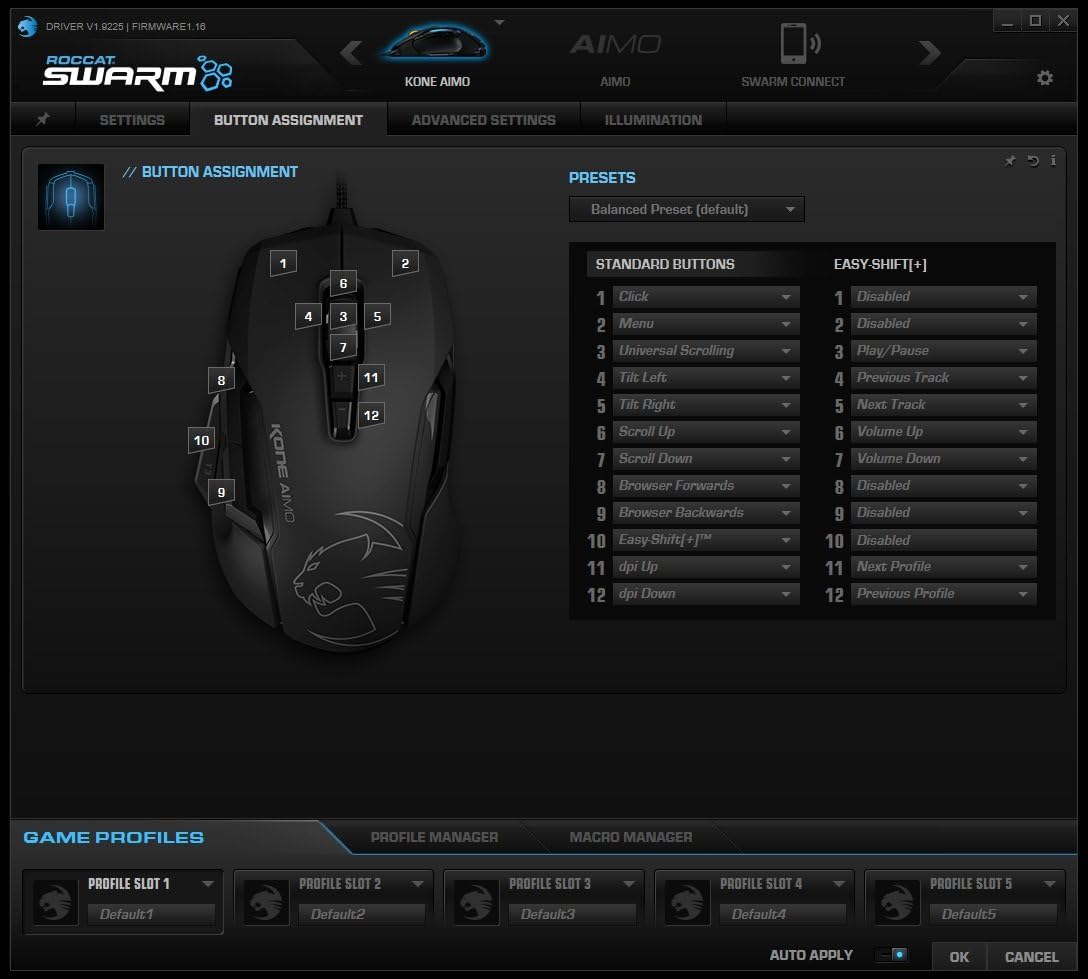Expand Profile Slot 4 dropdown arrow
The image size is (1088, 979).
839,884
